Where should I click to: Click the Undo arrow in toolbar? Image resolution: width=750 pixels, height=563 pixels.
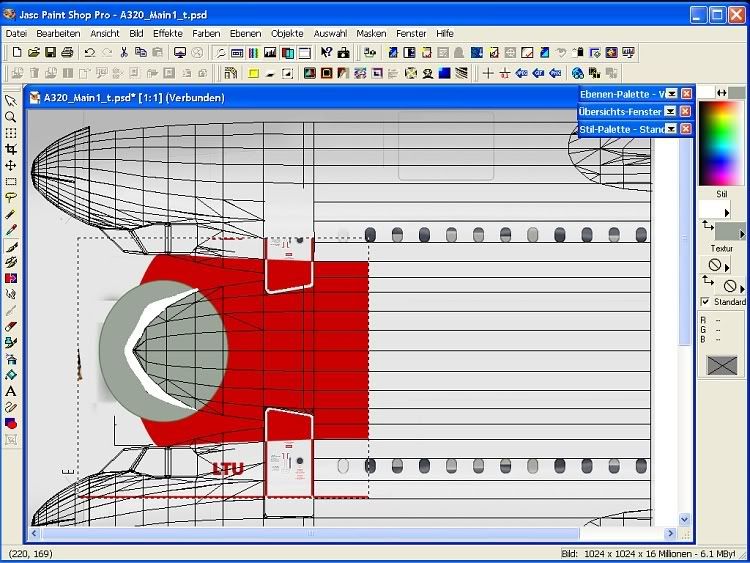(89, 52)
